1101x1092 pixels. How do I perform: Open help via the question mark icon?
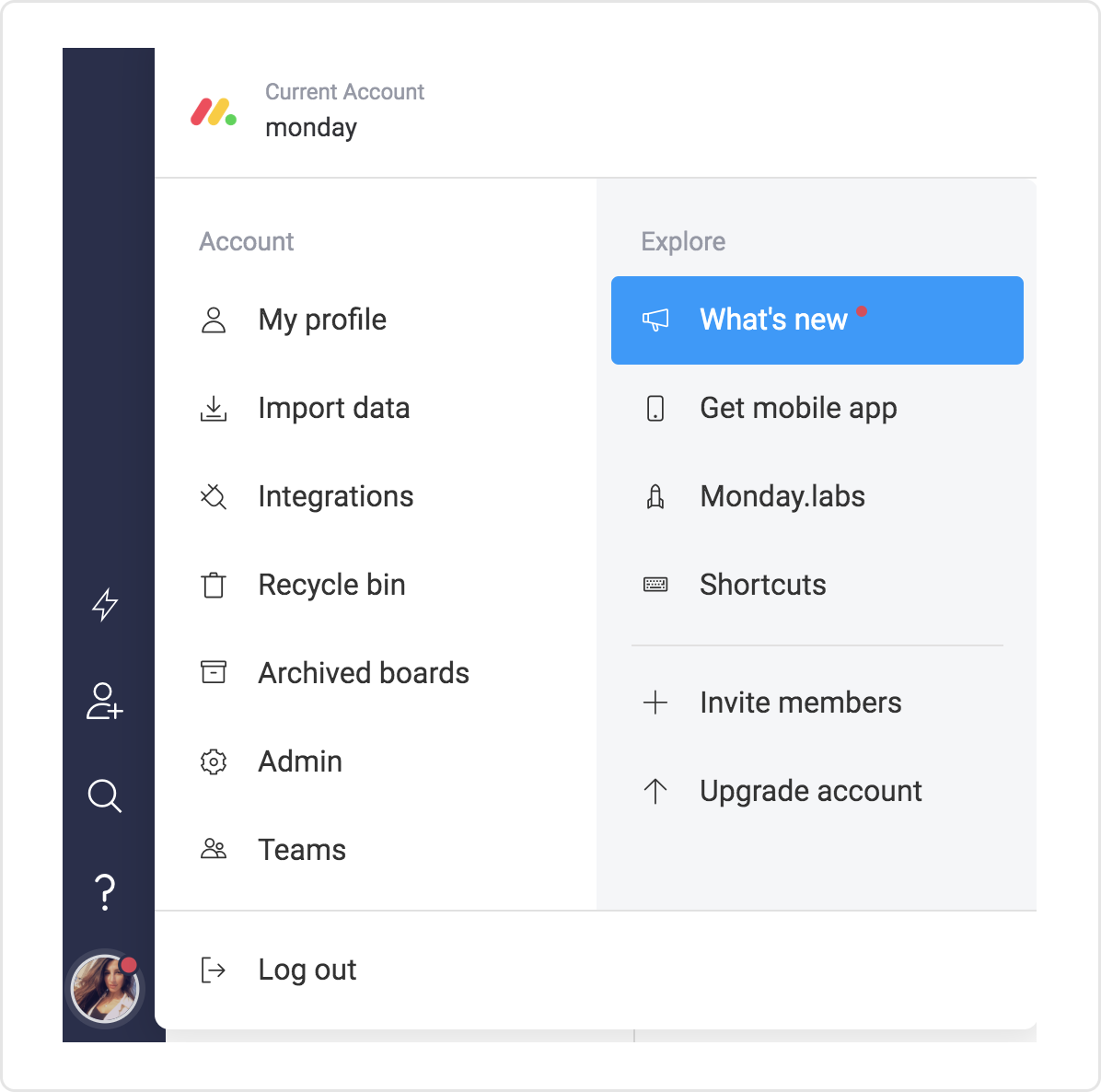pos(105,892)
